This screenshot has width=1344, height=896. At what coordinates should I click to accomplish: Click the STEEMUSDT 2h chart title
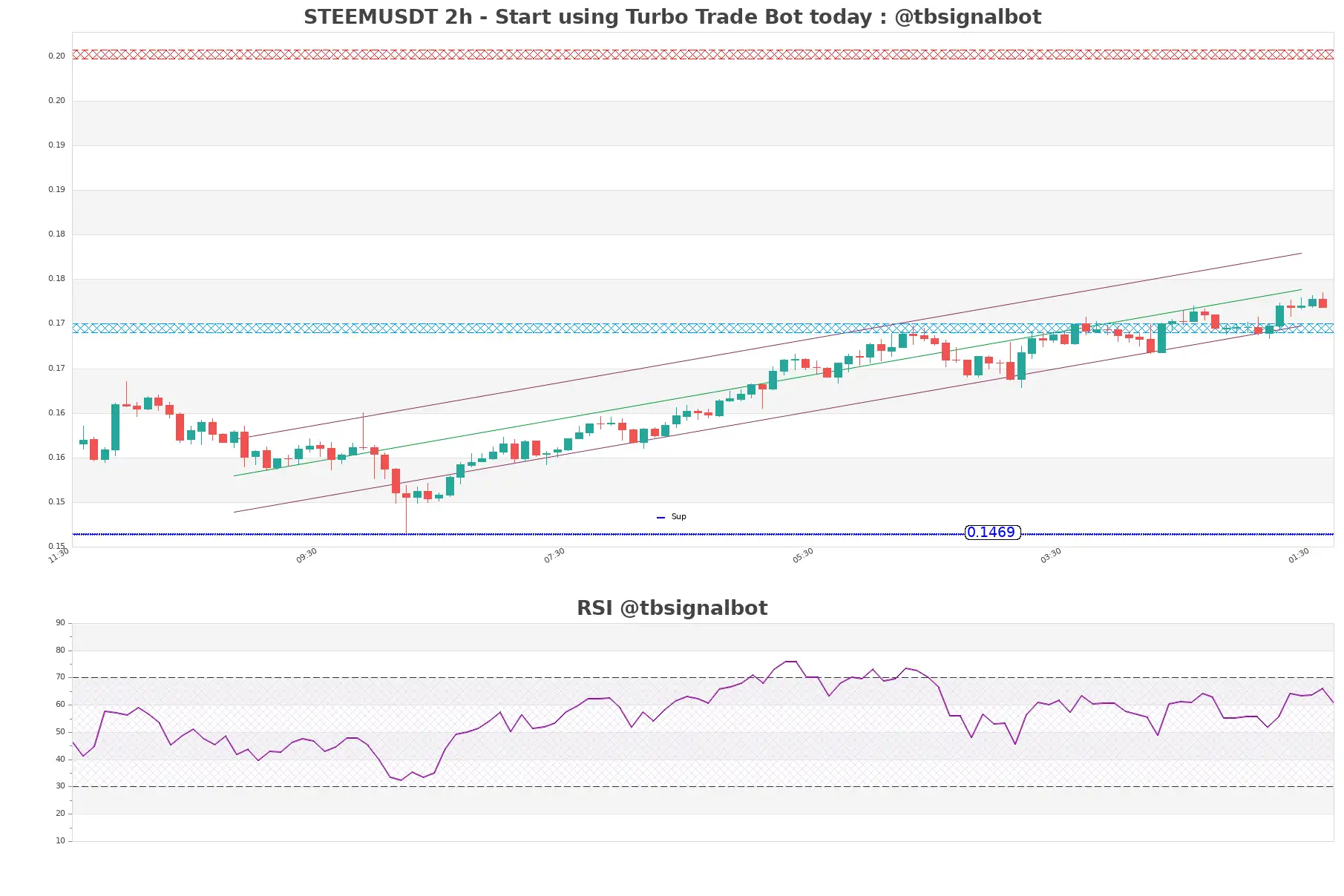672,17
